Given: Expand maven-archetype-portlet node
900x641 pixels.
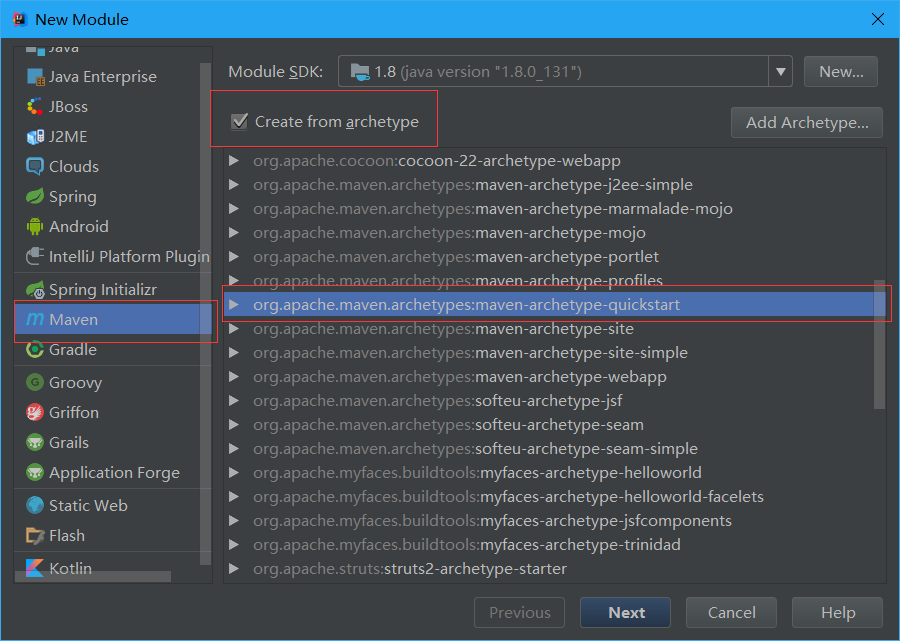Looking at the screenshot, I should [234, 257].
